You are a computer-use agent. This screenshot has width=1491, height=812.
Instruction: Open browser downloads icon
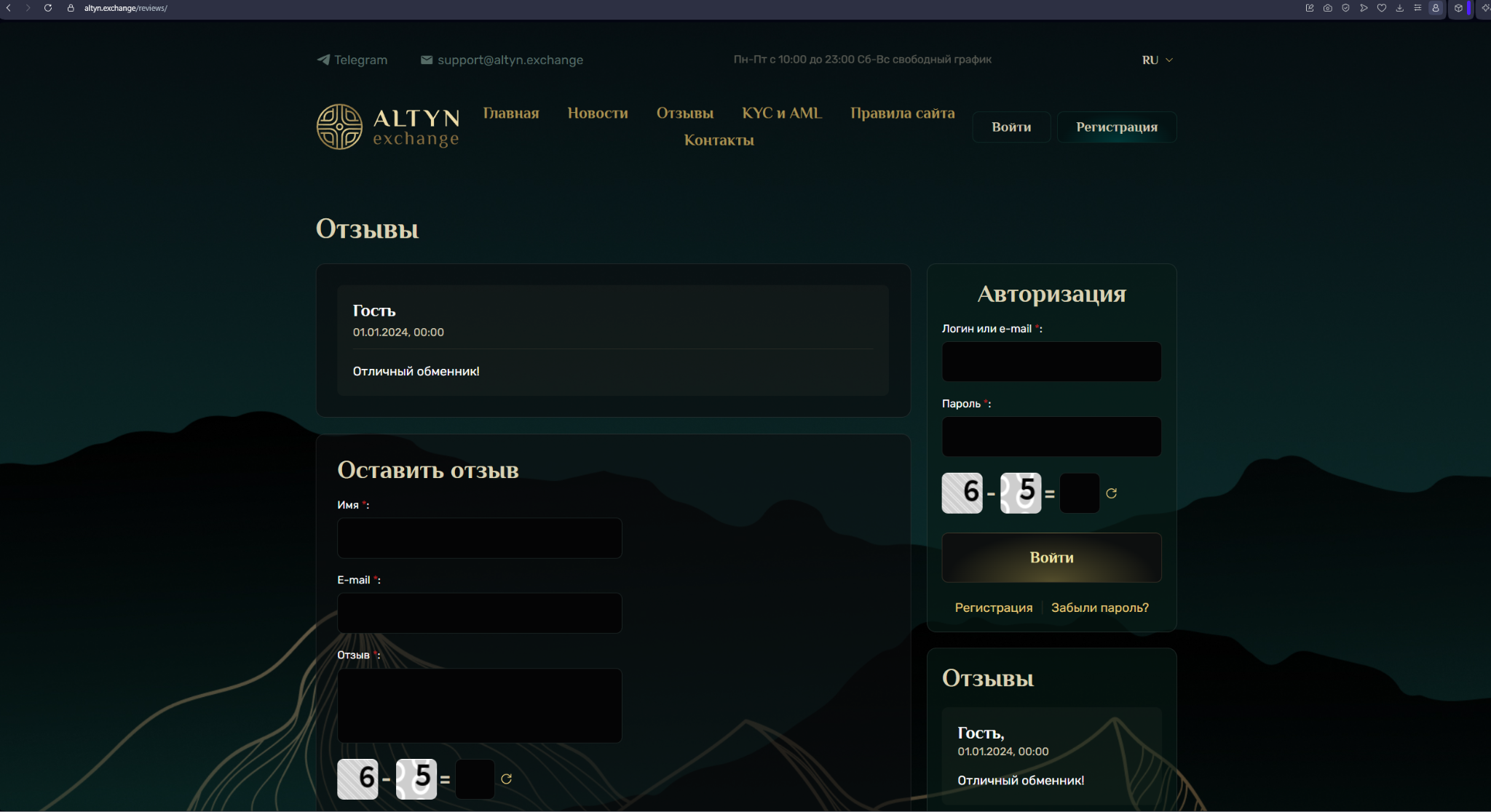[1399, 8]
